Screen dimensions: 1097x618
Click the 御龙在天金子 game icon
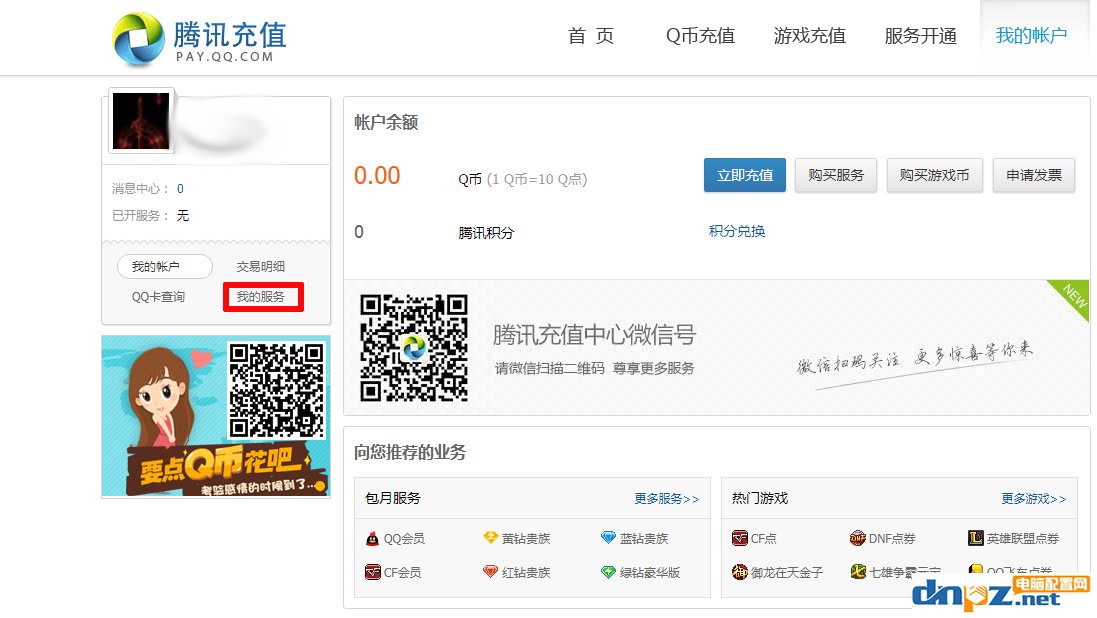click(740, 573)
